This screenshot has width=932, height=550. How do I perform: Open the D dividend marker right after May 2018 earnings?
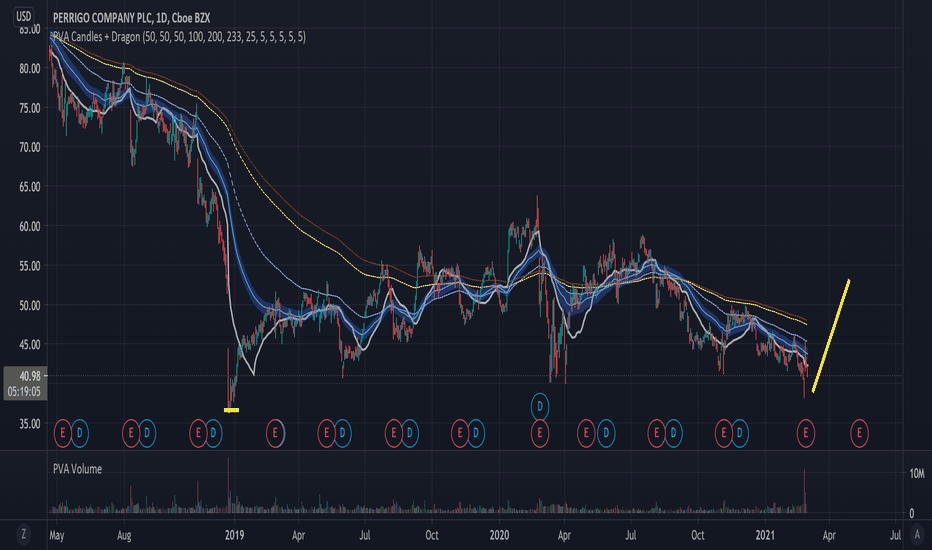(80, 433)
